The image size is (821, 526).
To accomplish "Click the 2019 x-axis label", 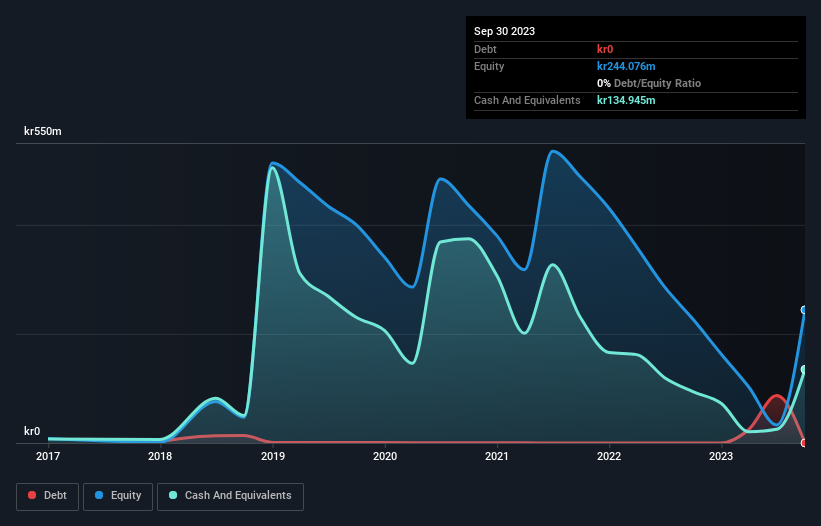I will pos(273,456).
